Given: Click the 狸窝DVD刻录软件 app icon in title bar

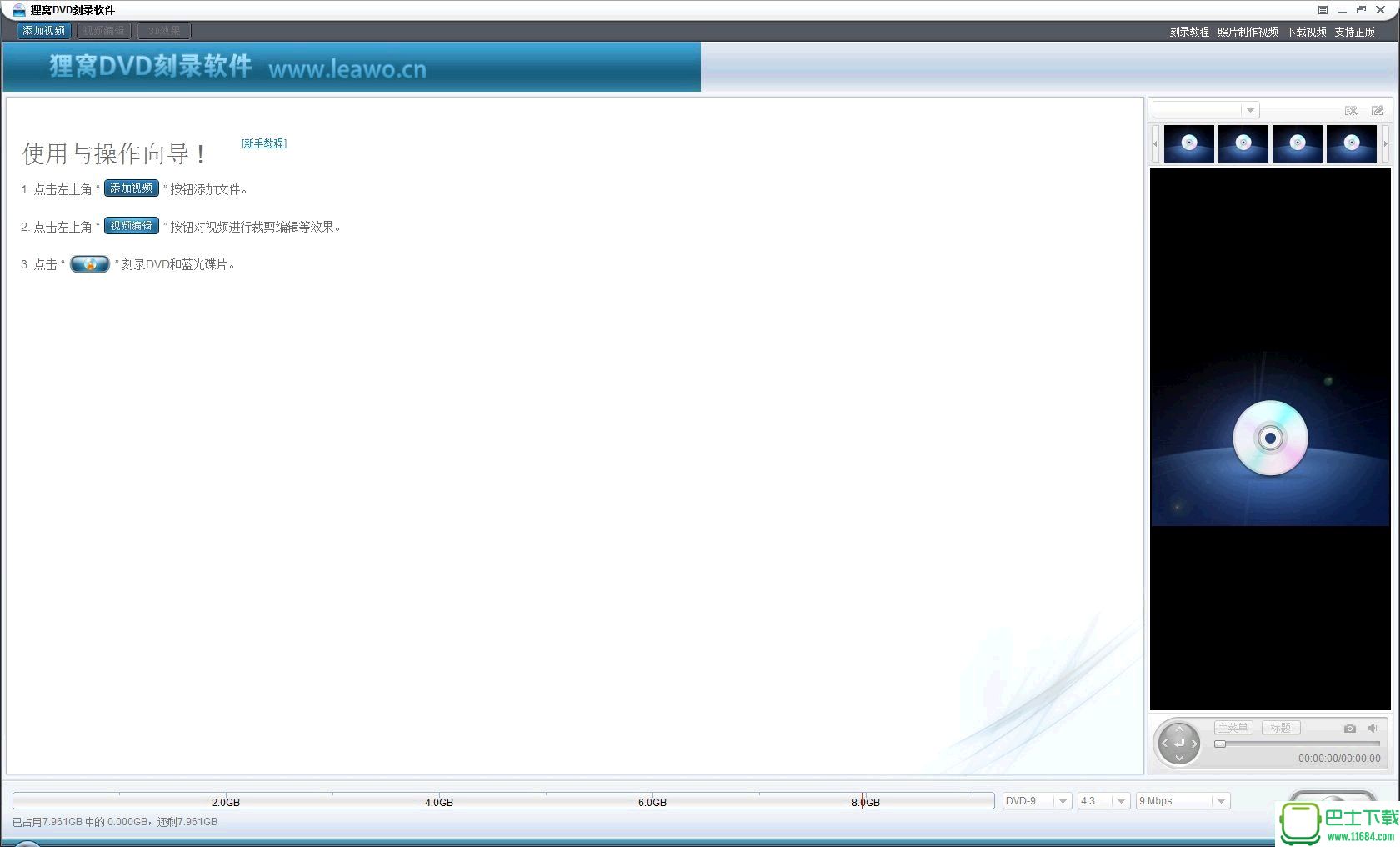Looking at the screenshot, I should (18, 10).
